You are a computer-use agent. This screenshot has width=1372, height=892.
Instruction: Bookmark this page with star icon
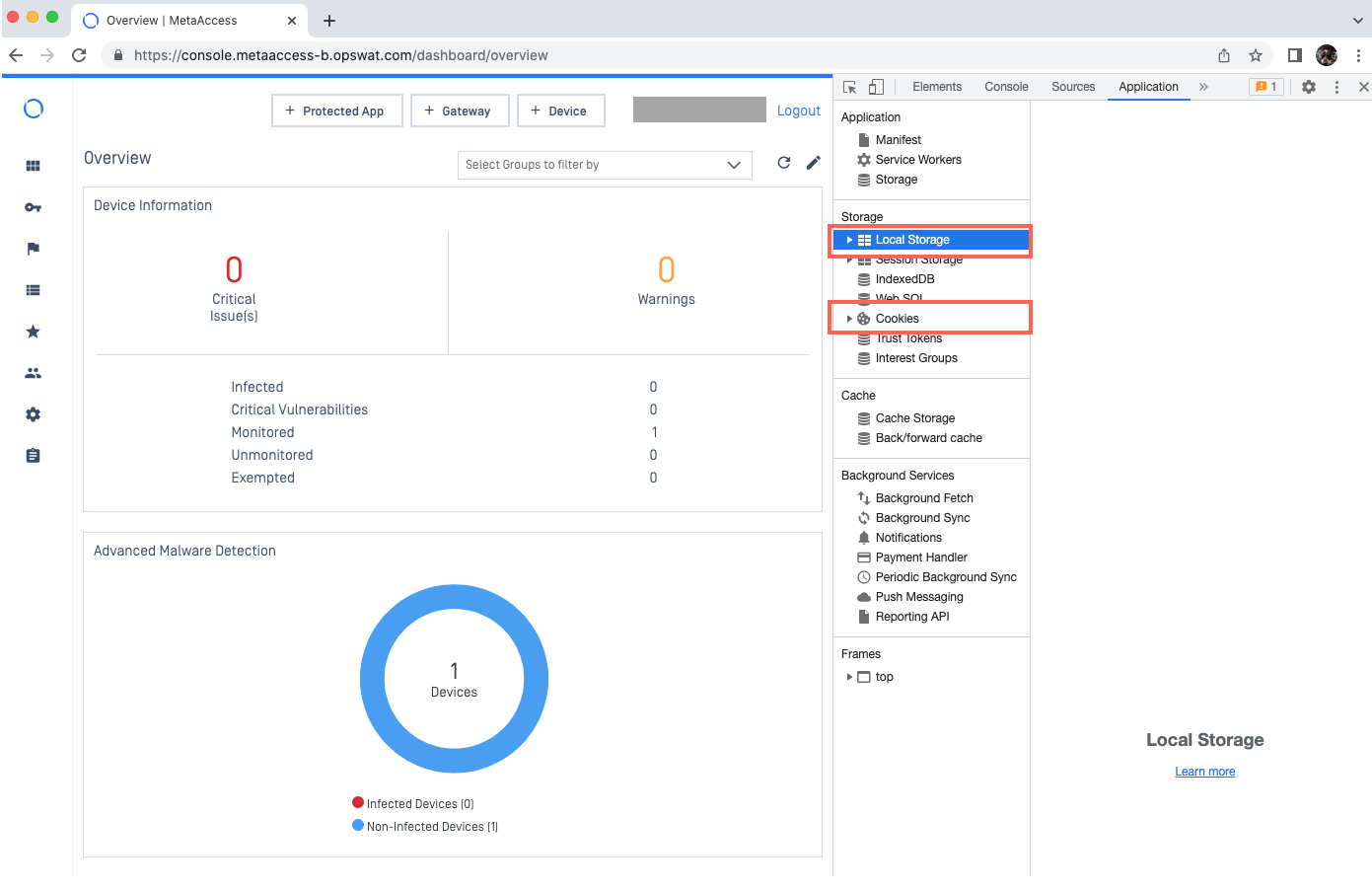[1256, 55]
